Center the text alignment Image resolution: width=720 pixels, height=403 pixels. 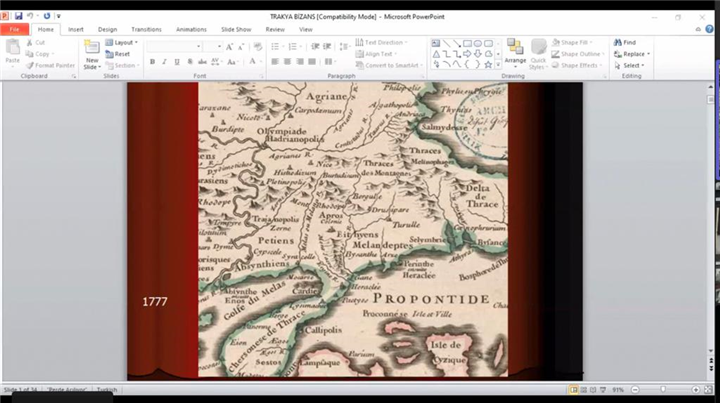[287, 62]
